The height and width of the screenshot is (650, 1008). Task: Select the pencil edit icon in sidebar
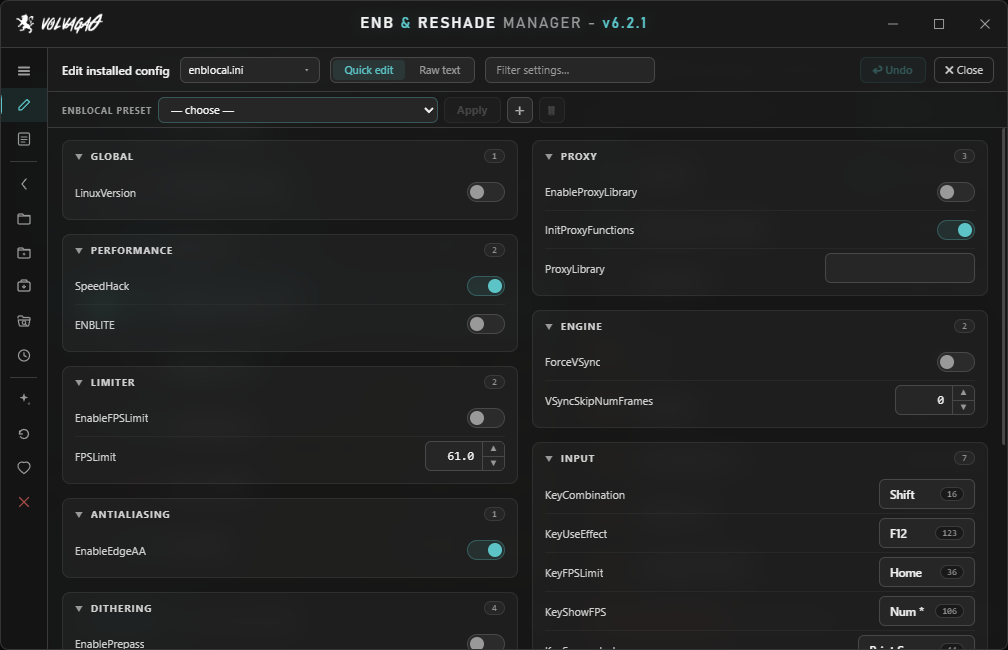(x=24, y=105)
